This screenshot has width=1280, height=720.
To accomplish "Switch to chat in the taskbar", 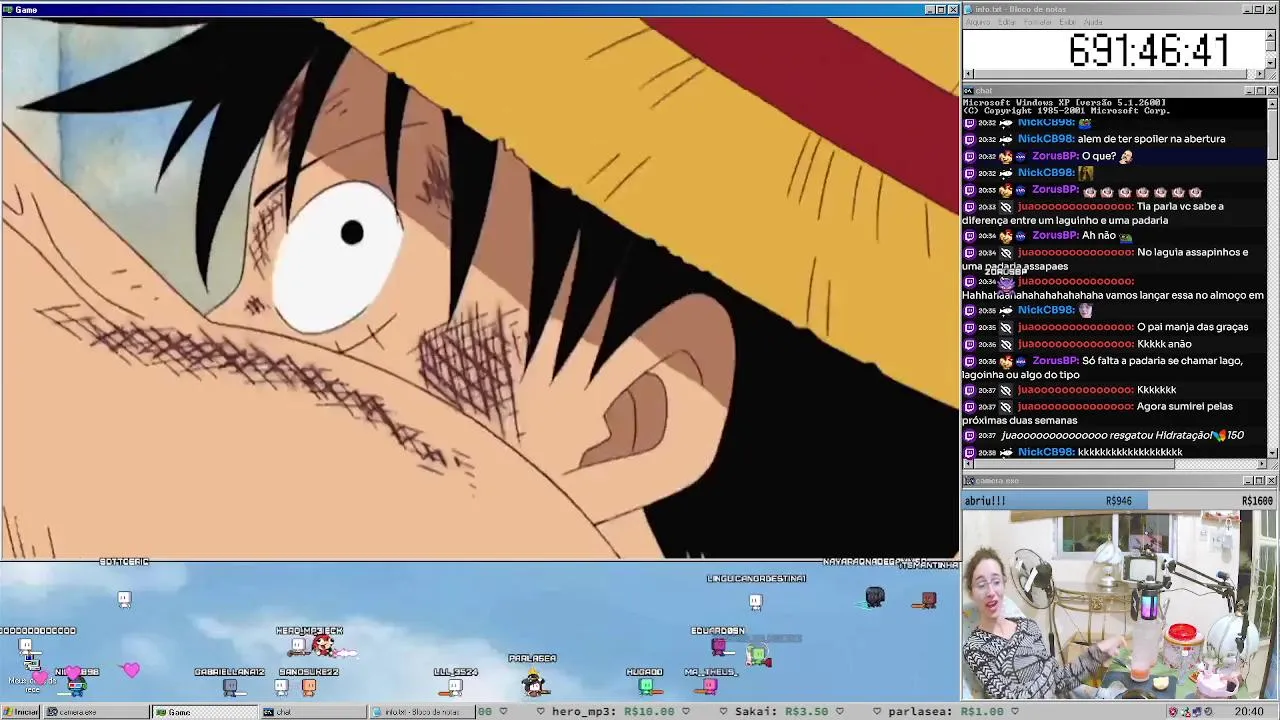I will pos(313,712).
